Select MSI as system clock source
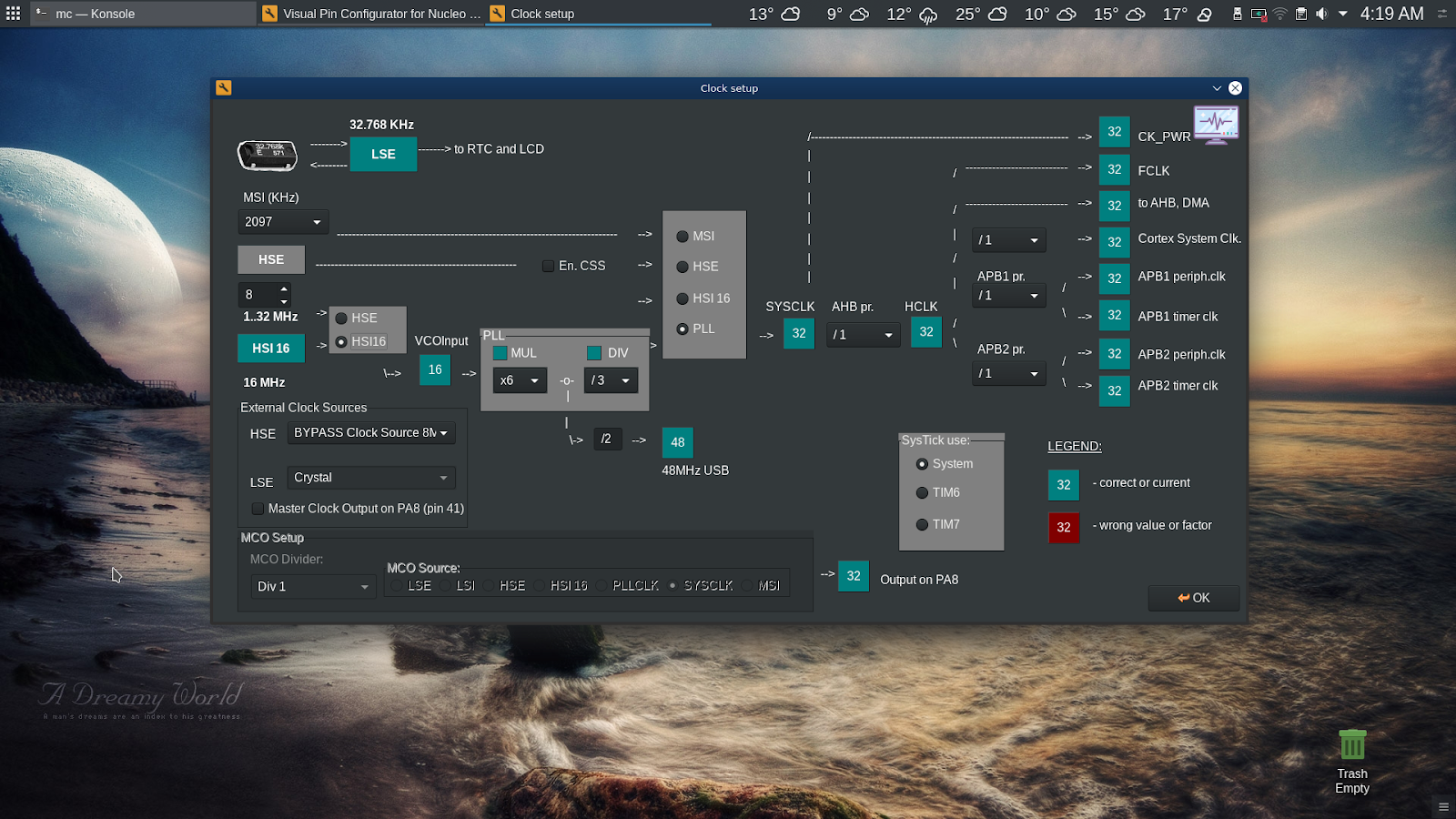Viewport: 1456px width, 819px height. pos(682,237)
